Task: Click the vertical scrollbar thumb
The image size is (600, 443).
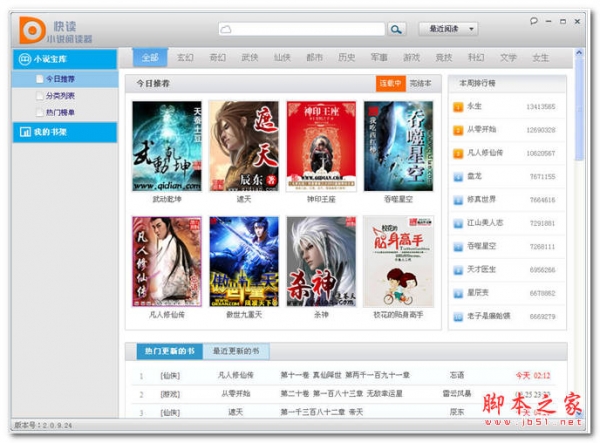Action: pos(579,109)
